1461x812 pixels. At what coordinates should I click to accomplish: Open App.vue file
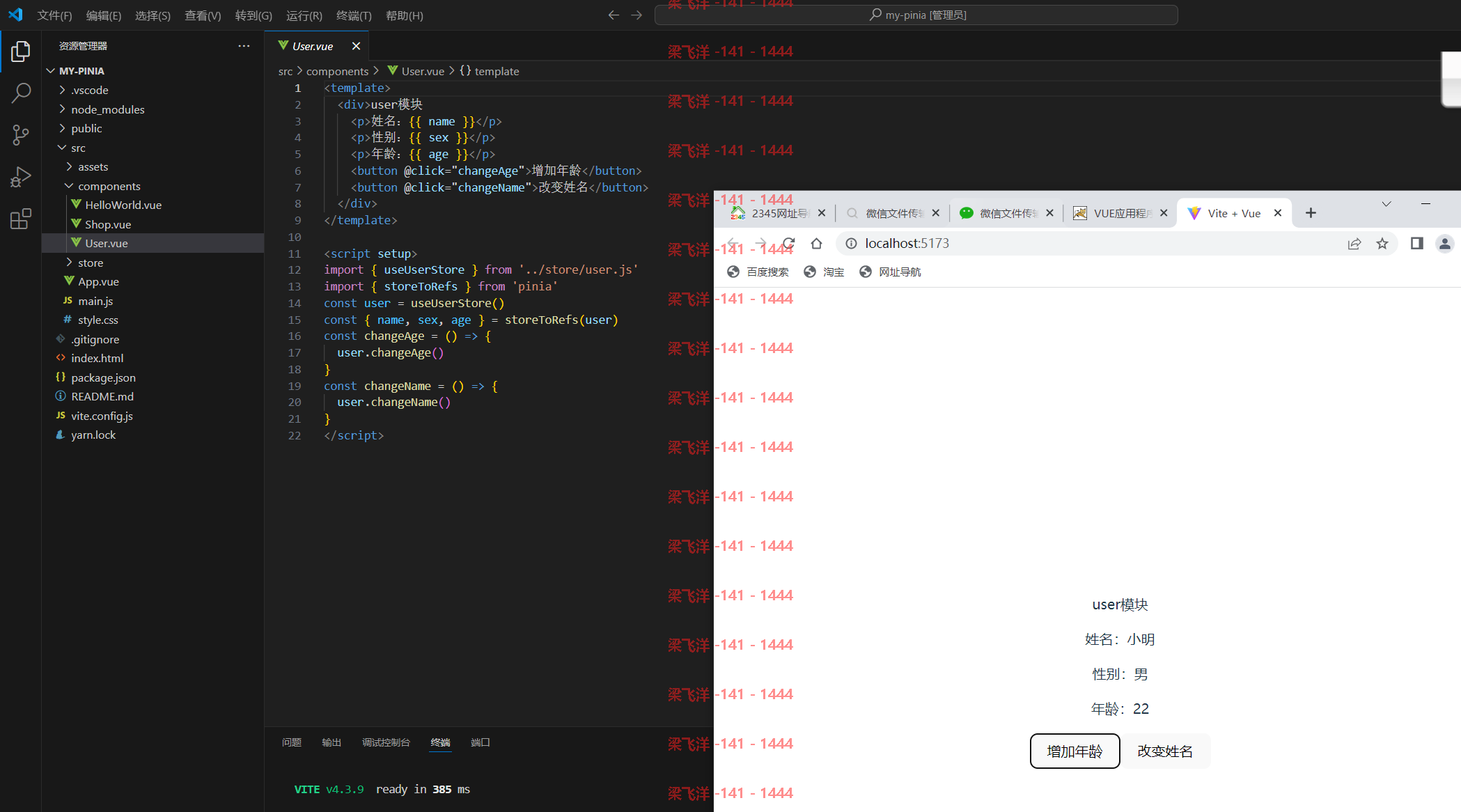coord(153,281)
